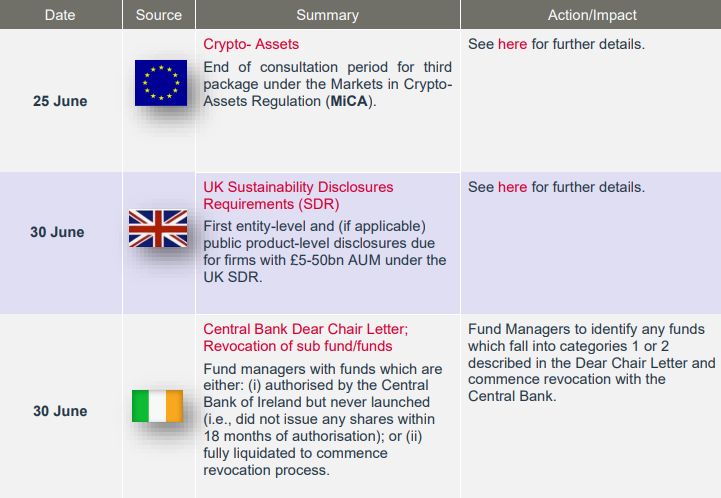Click the Ireland flag icon

click(x=158, y=406)
